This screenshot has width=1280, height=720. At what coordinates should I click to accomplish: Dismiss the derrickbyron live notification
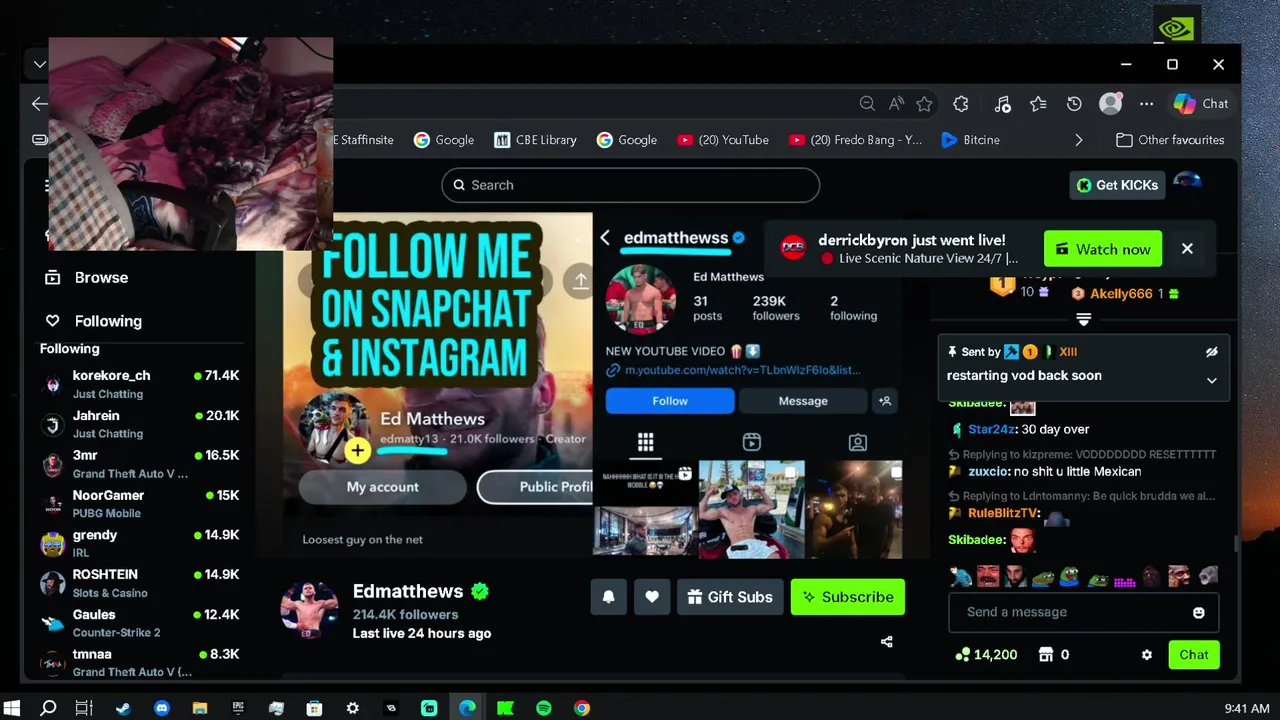click(x=1187, y=249)
